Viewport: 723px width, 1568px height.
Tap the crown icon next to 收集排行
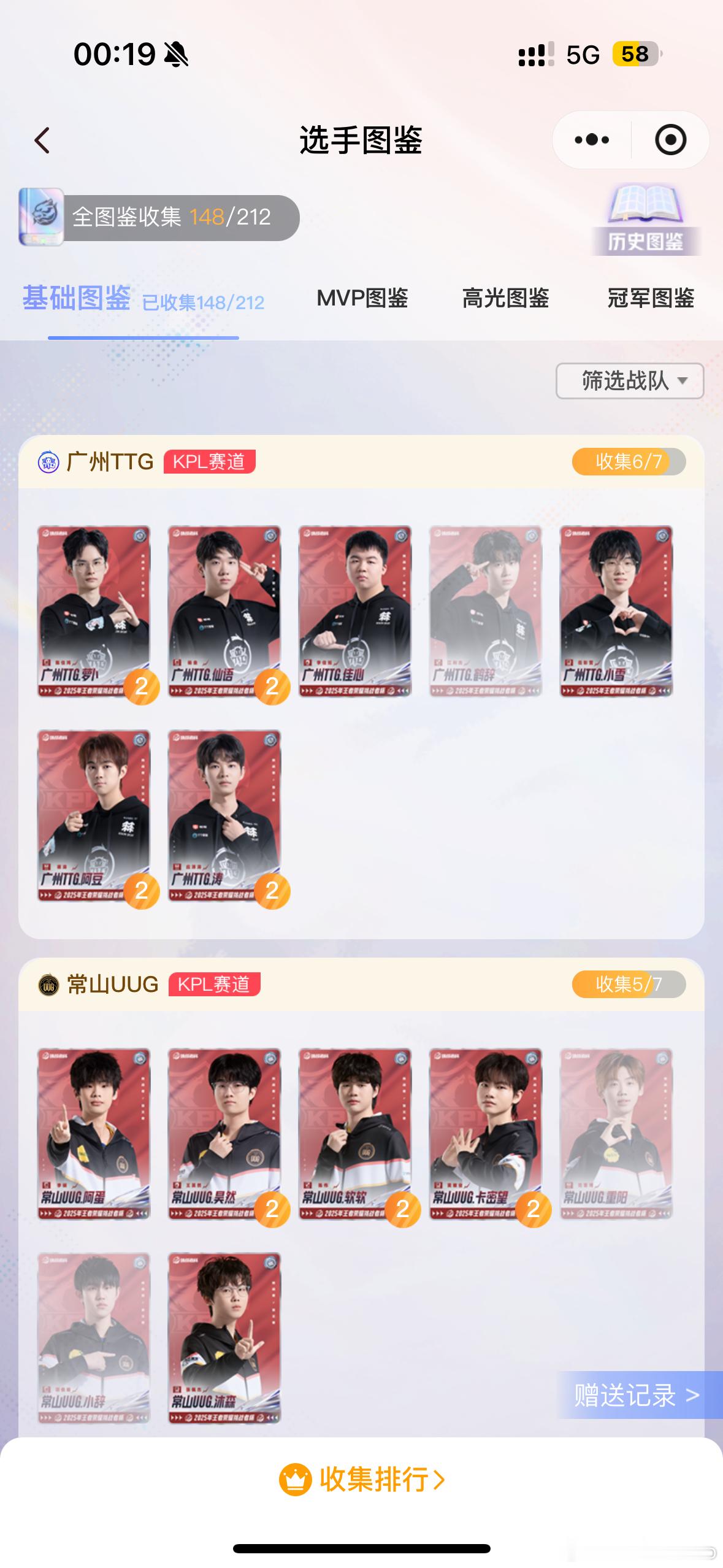tap(295, 1480)
